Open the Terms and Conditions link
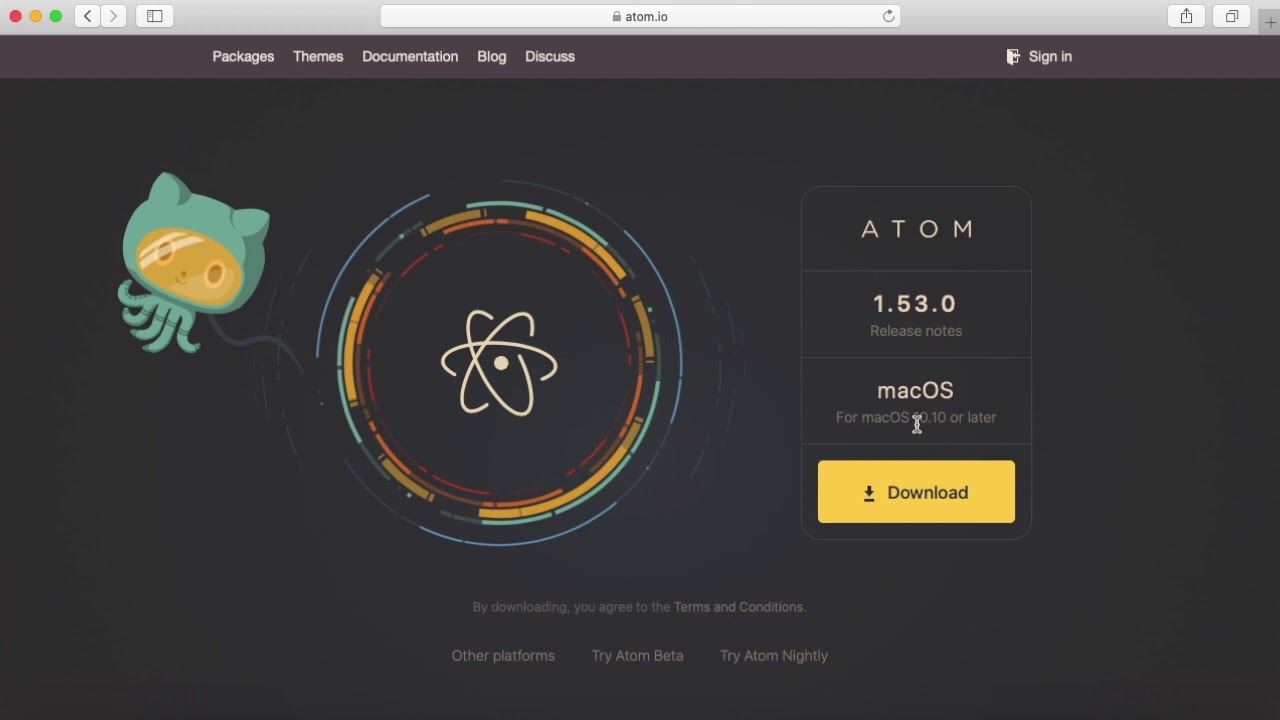1280x720 pixels. tap(738, 607)
